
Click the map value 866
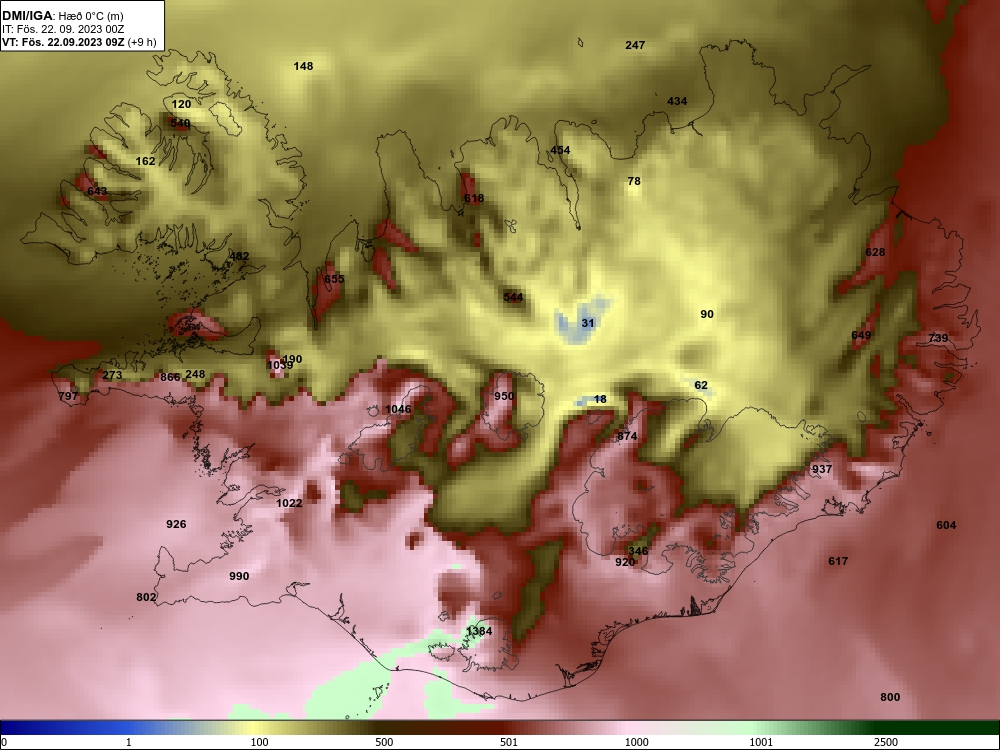pyautogui.click(x=170, y=377)
